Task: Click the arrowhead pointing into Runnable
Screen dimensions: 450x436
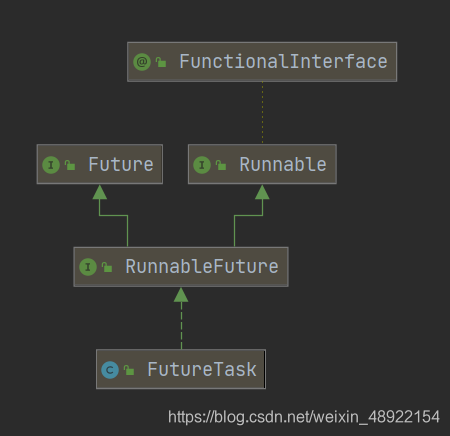Action: coord(262,192)
